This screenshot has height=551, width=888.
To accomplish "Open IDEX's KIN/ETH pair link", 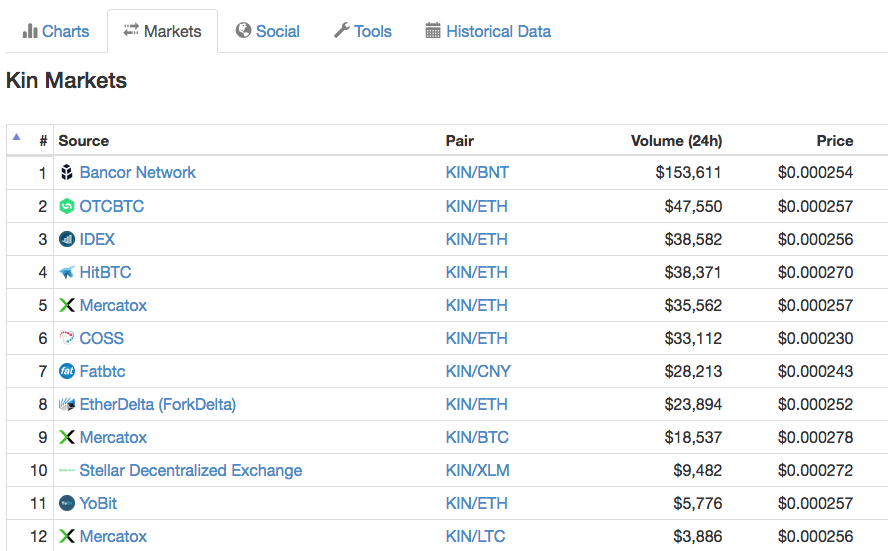I will coord(477,239).
